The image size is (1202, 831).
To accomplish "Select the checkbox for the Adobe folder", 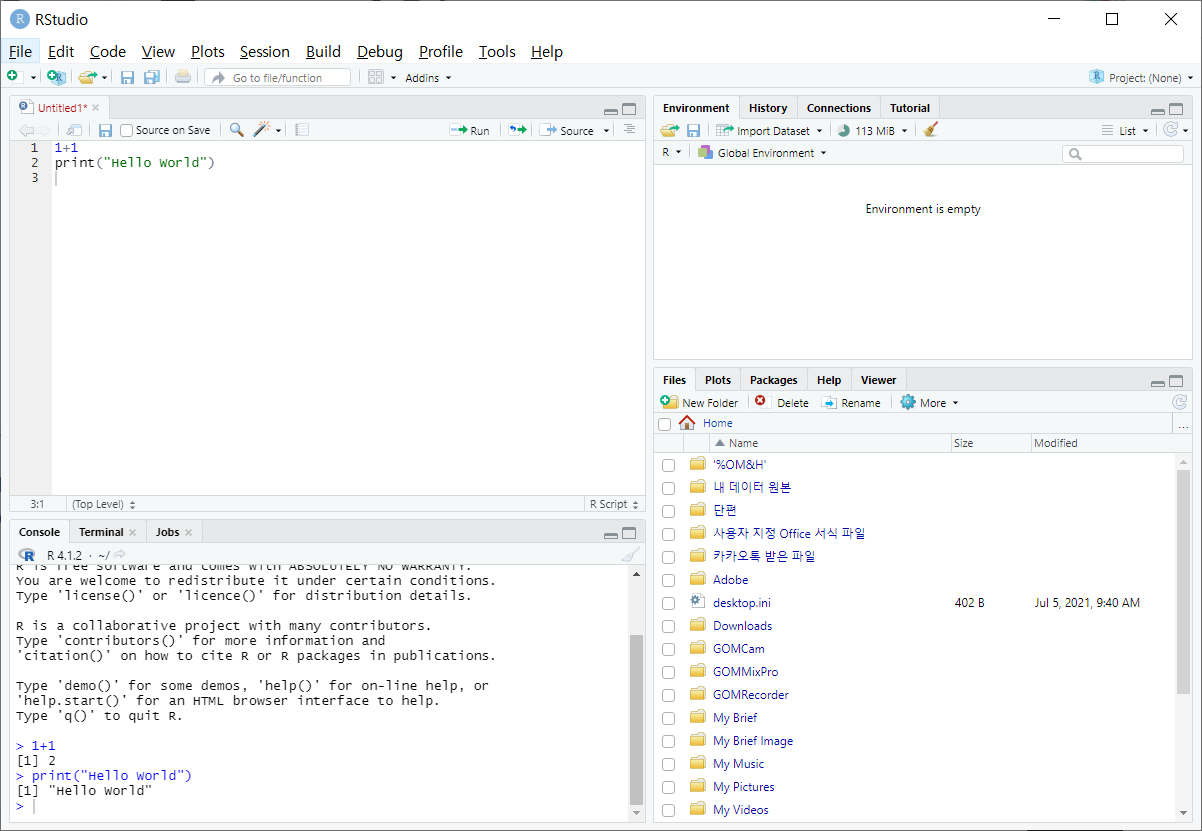I will tap(668, 580).
